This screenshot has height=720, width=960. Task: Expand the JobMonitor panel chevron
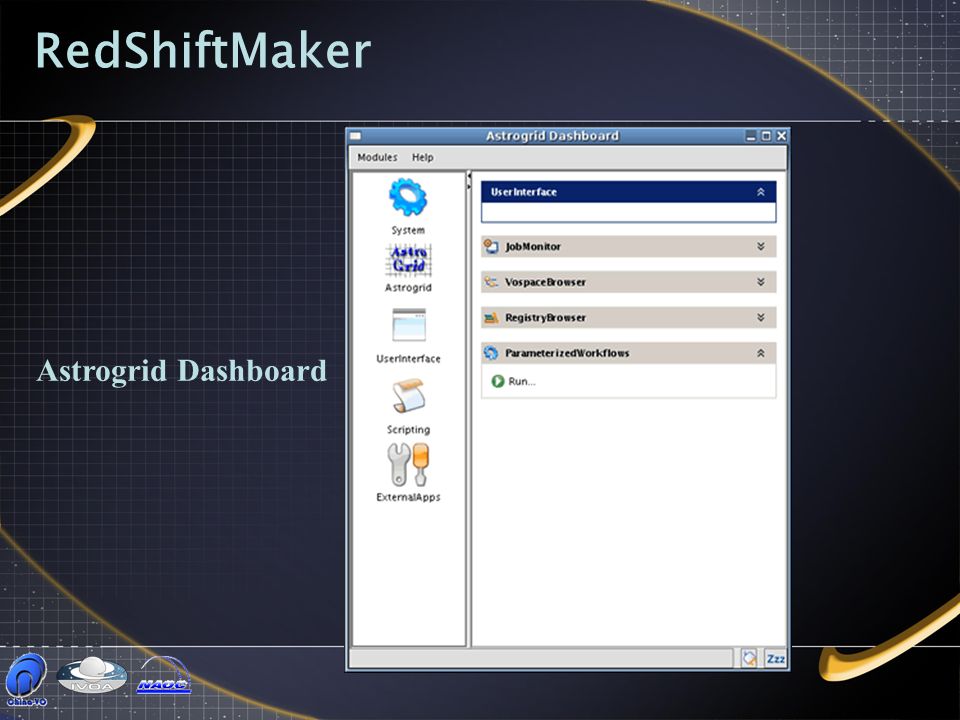pyautogui.click(x=760, y=246)
